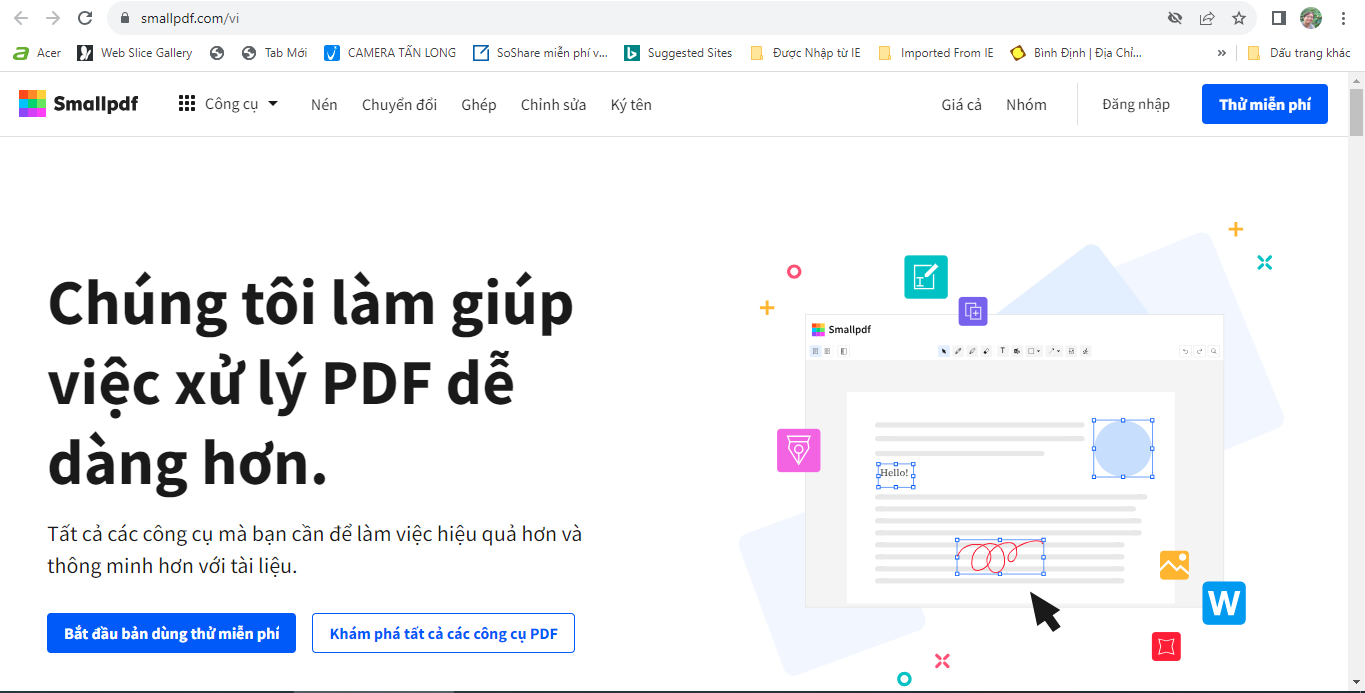Open the Bình Định | Địa Chỉ bookmark
Screen dimensions: 1365x693
(x=1076, y=53)
